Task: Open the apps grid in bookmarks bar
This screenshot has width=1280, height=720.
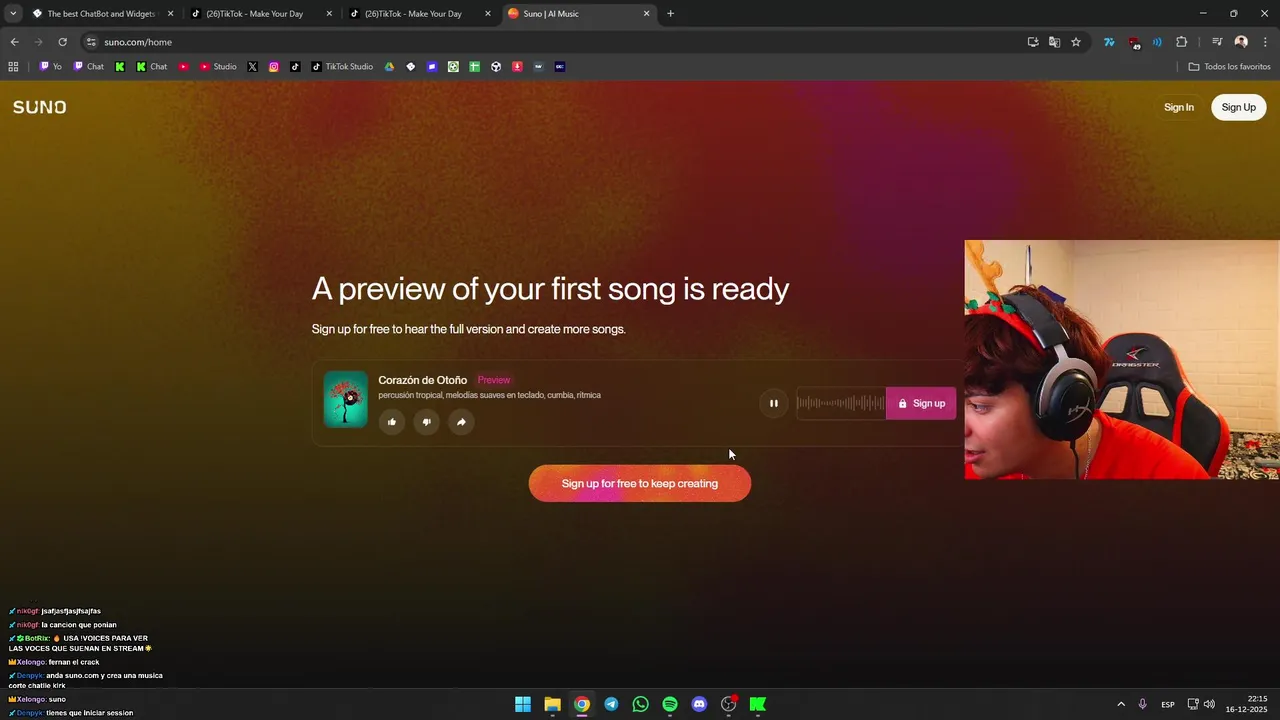Action: pyautogui.click(x=13, y=67)
